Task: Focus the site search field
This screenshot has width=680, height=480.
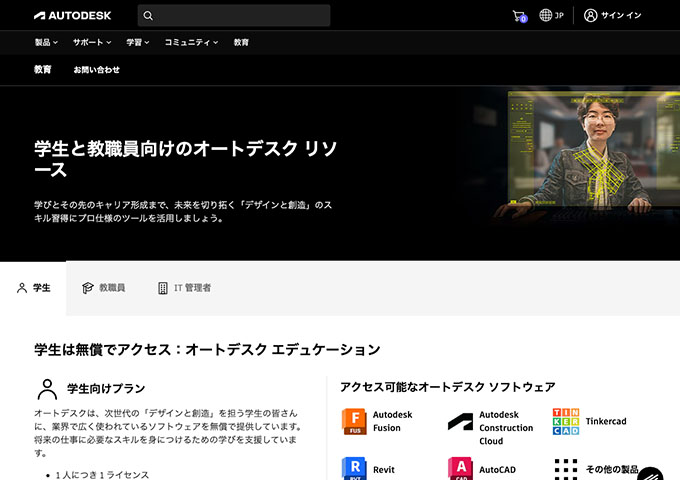Action: 234,16
